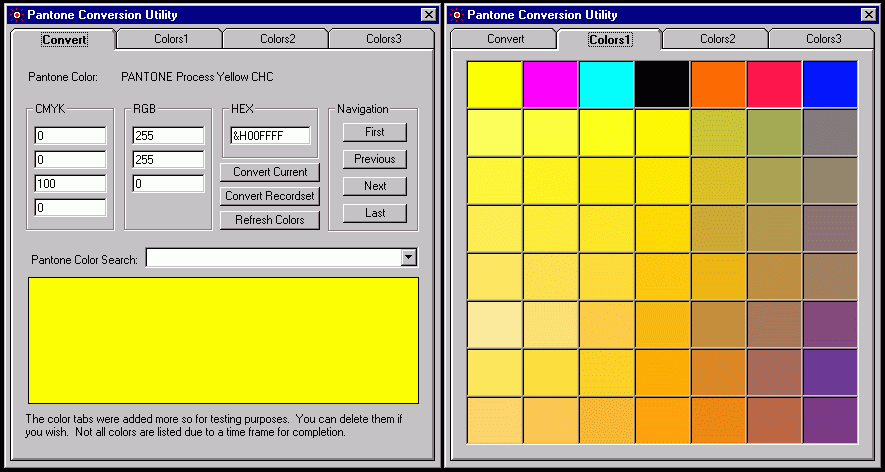The width and height of the screenshot is (885, 472).
Task: Click the large yellow color preview box
Action: point(223,340)
